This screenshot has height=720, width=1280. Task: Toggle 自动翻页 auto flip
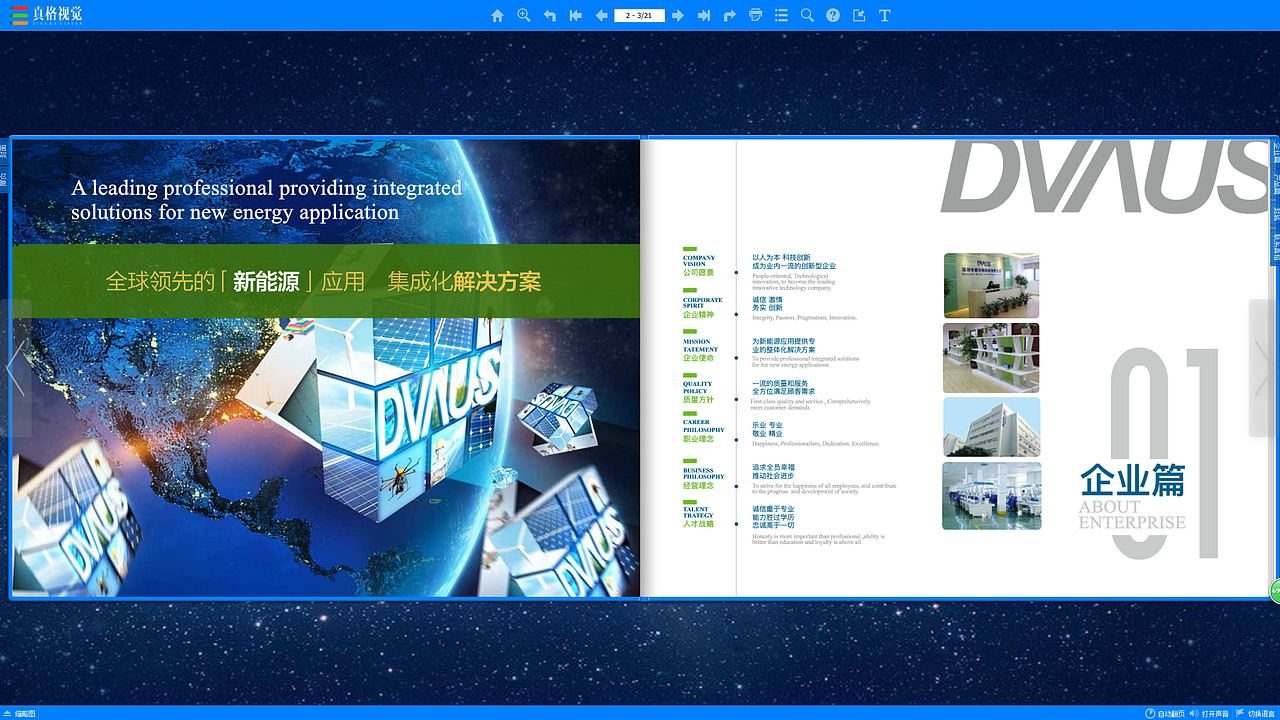click(1165, 713)
